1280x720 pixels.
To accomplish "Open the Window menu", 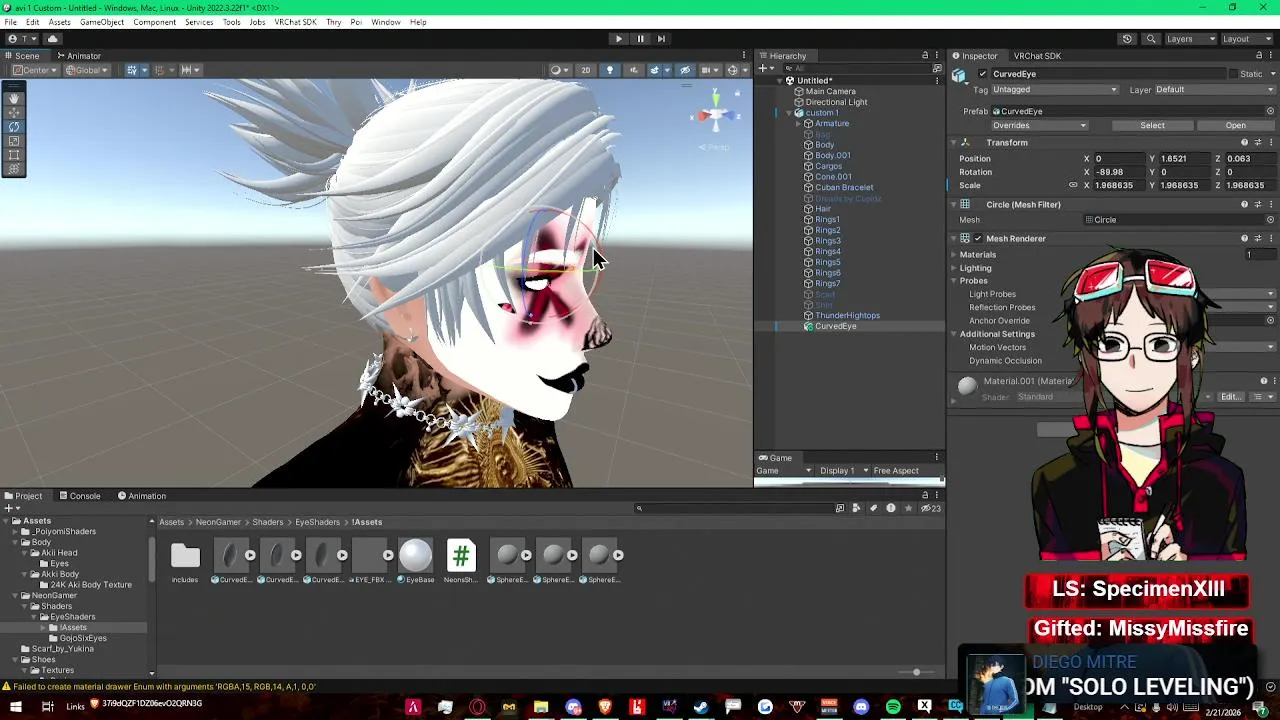I will point(386,22).
